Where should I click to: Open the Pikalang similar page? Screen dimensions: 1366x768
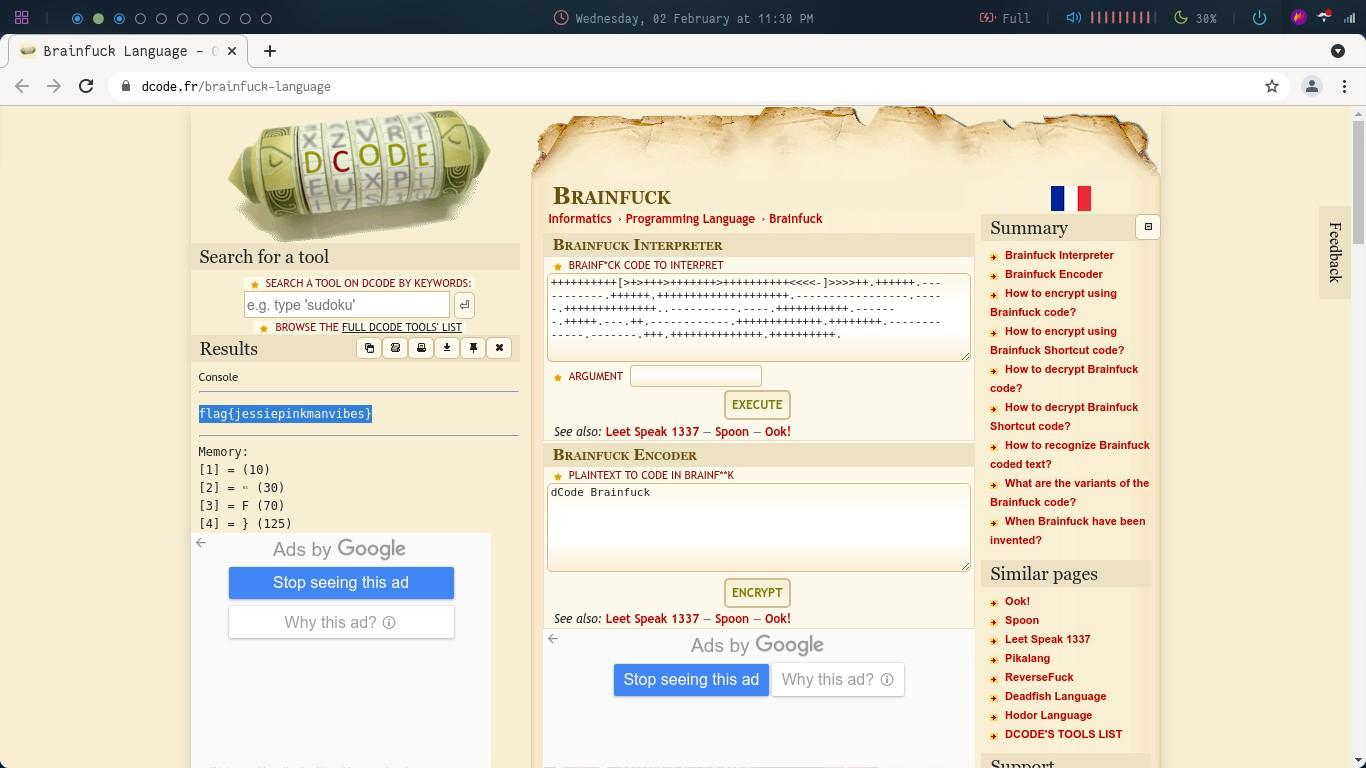tap(1027, 658)
